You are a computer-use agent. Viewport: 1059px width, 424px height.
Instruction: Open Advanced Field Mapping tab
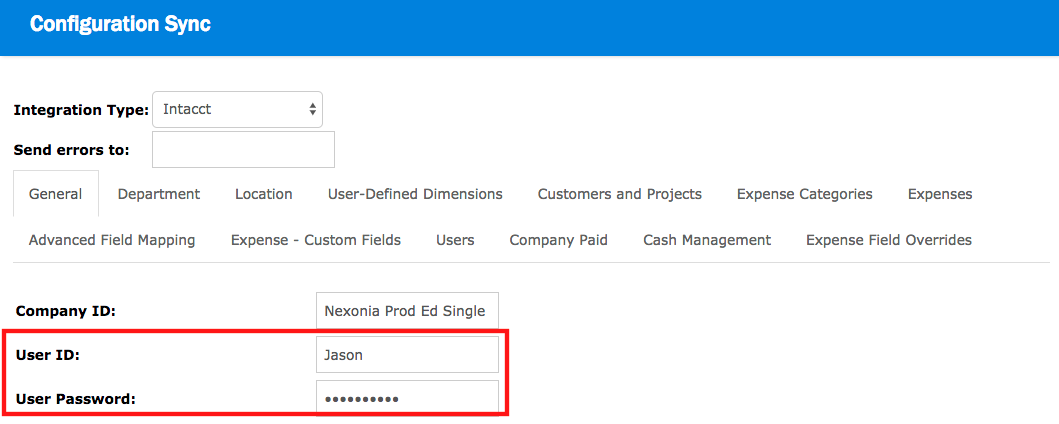tap(112, 240)
